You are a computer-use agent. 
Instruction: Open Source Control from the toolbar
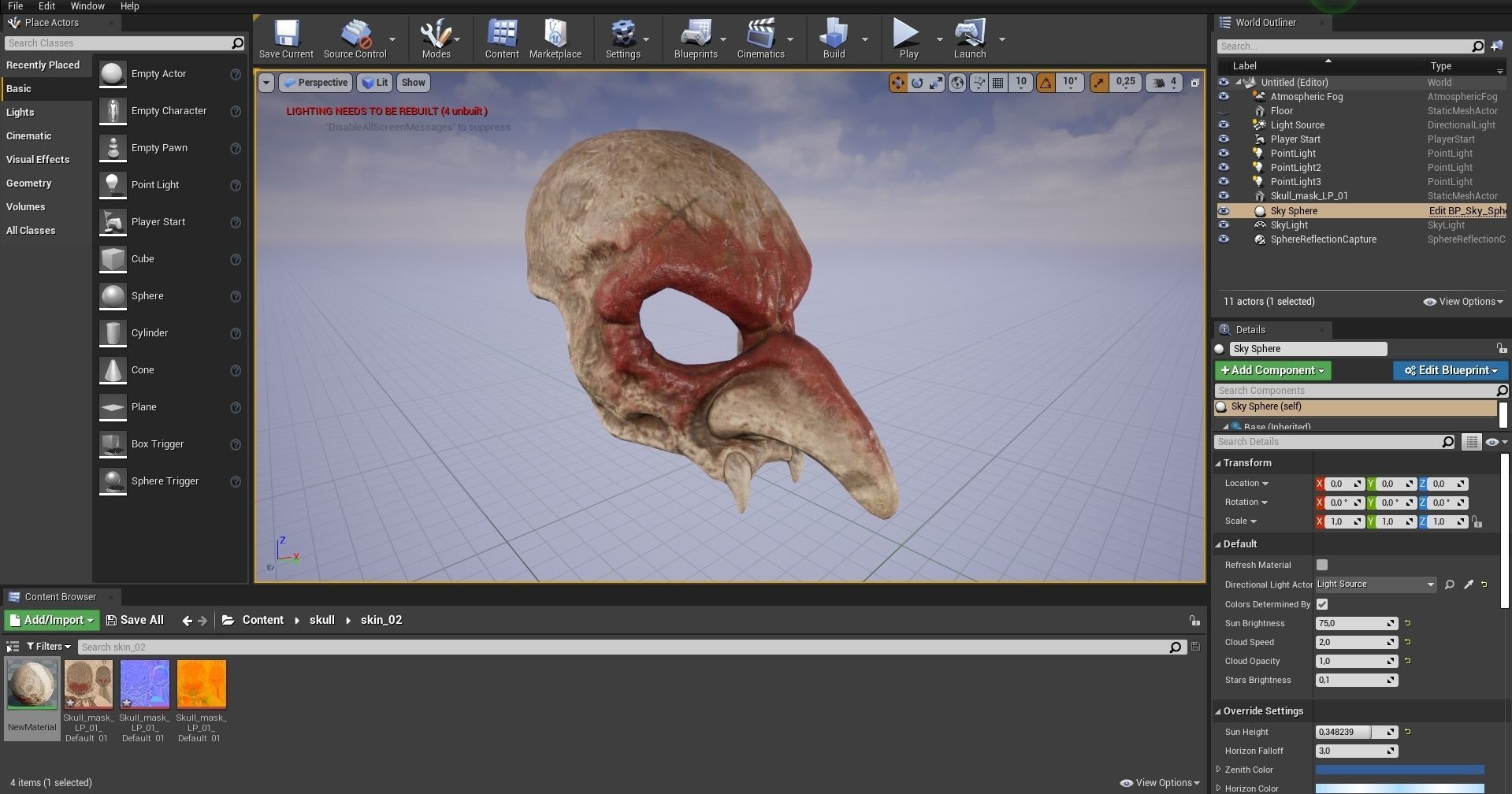tap(355, 39)
